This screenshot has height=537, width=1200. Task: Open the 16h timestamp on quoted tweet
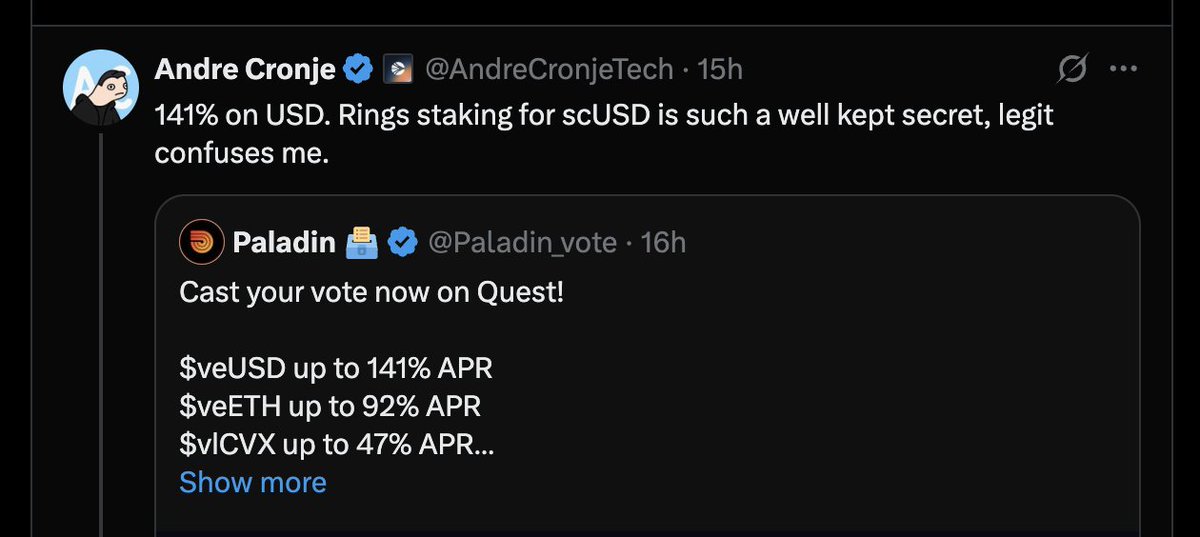(663, 242)
